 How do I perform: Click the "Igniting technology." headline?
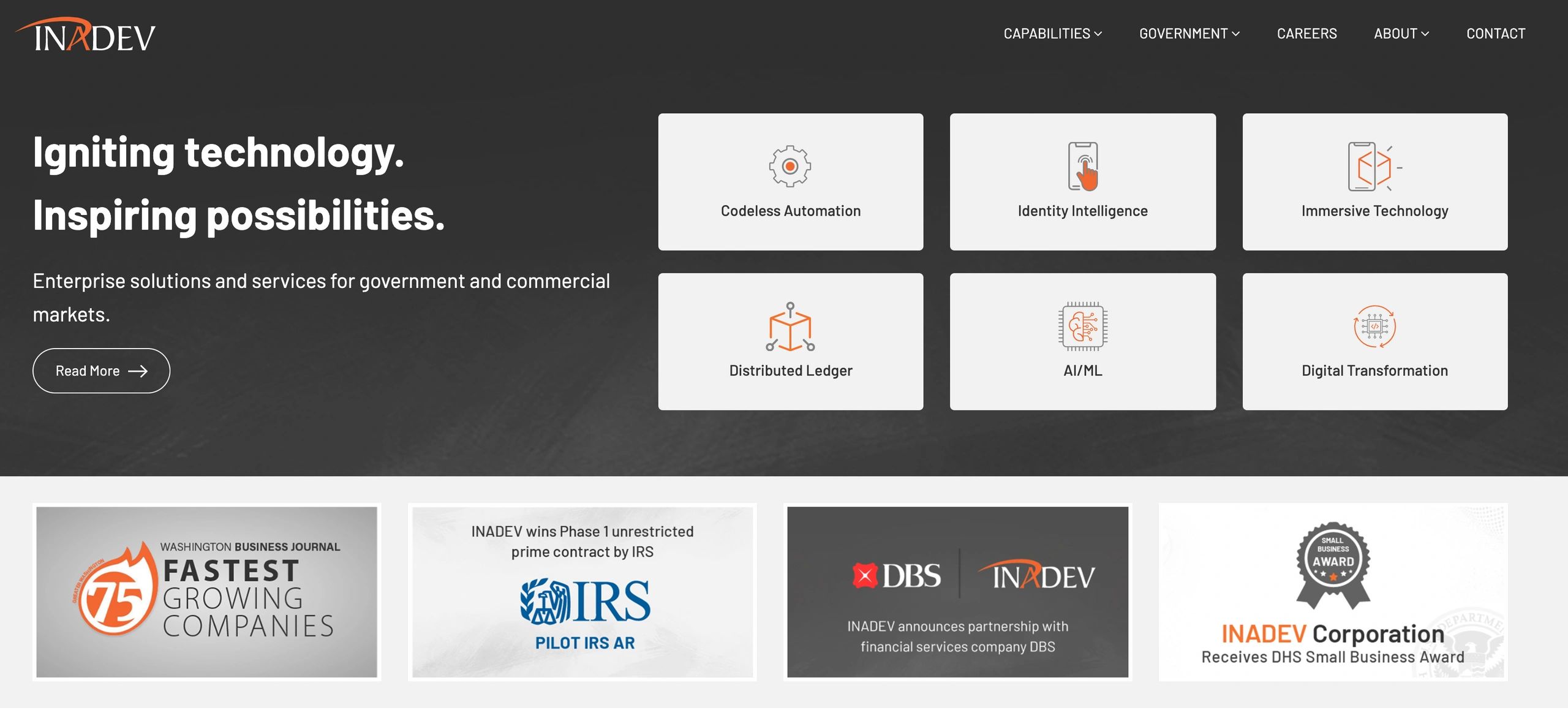coord(219,153)
